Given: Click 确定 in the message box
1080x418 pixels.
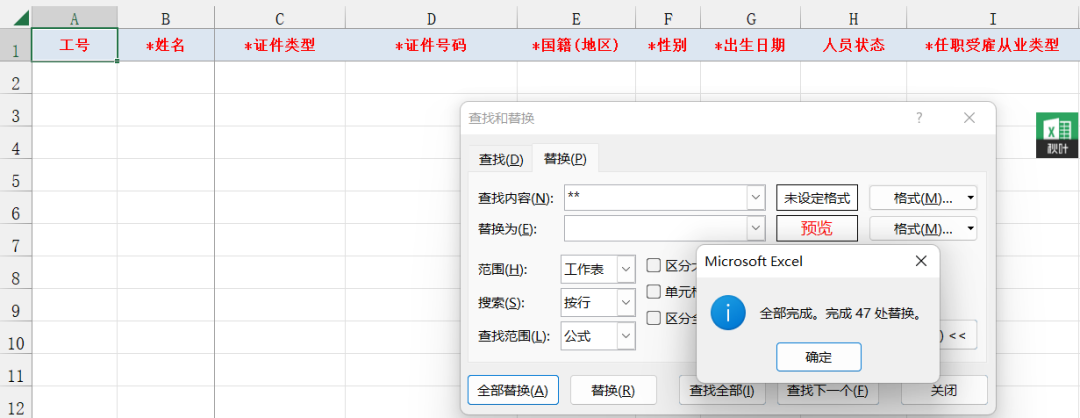Looking at the screenshot, I should tap(818, 357).
